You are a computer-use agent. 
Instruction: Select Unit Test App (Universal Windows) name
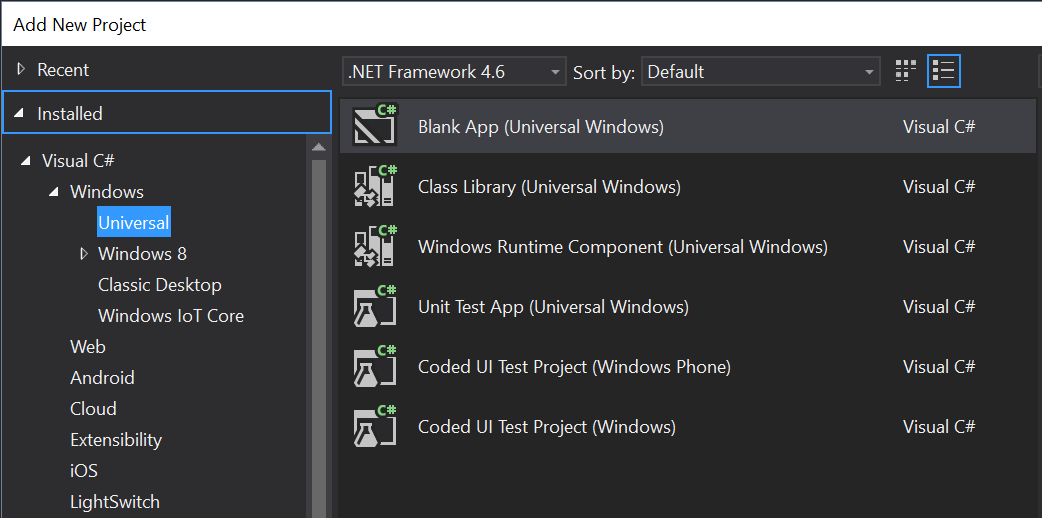pos(553,306)
